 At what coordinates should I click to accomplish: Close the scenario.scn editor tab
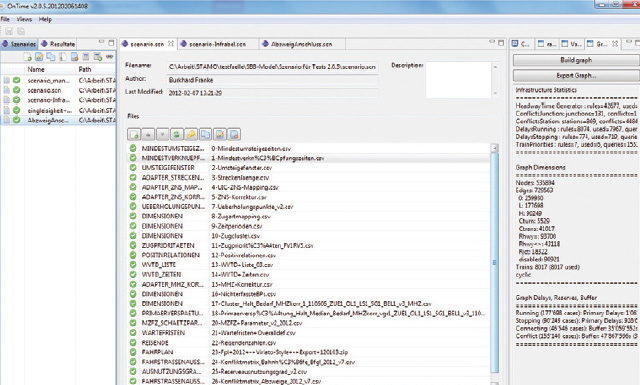pyautogui.click(x=171, y=44)
